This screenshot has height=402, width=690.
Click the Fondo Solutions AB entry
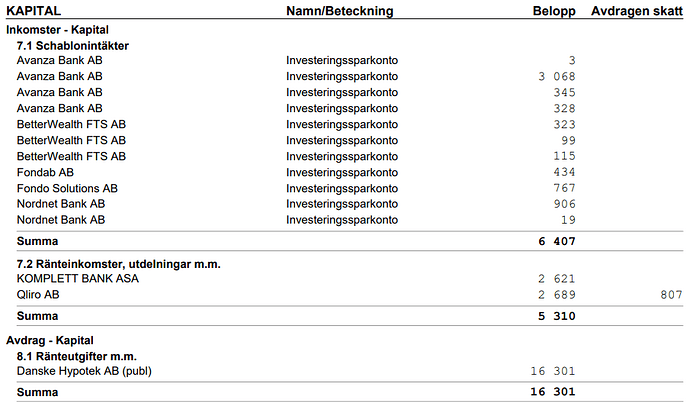click(67, 188)
